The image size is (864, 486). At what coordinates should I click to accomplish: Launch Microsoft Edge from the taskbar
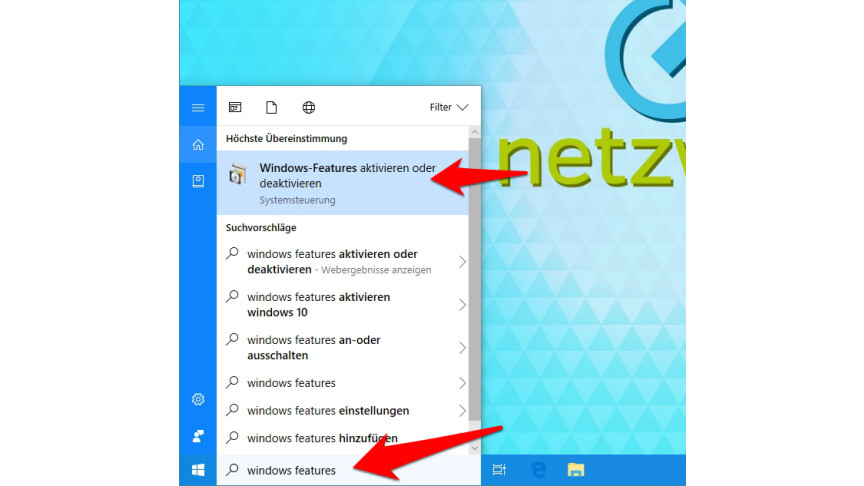coord(538,470)
